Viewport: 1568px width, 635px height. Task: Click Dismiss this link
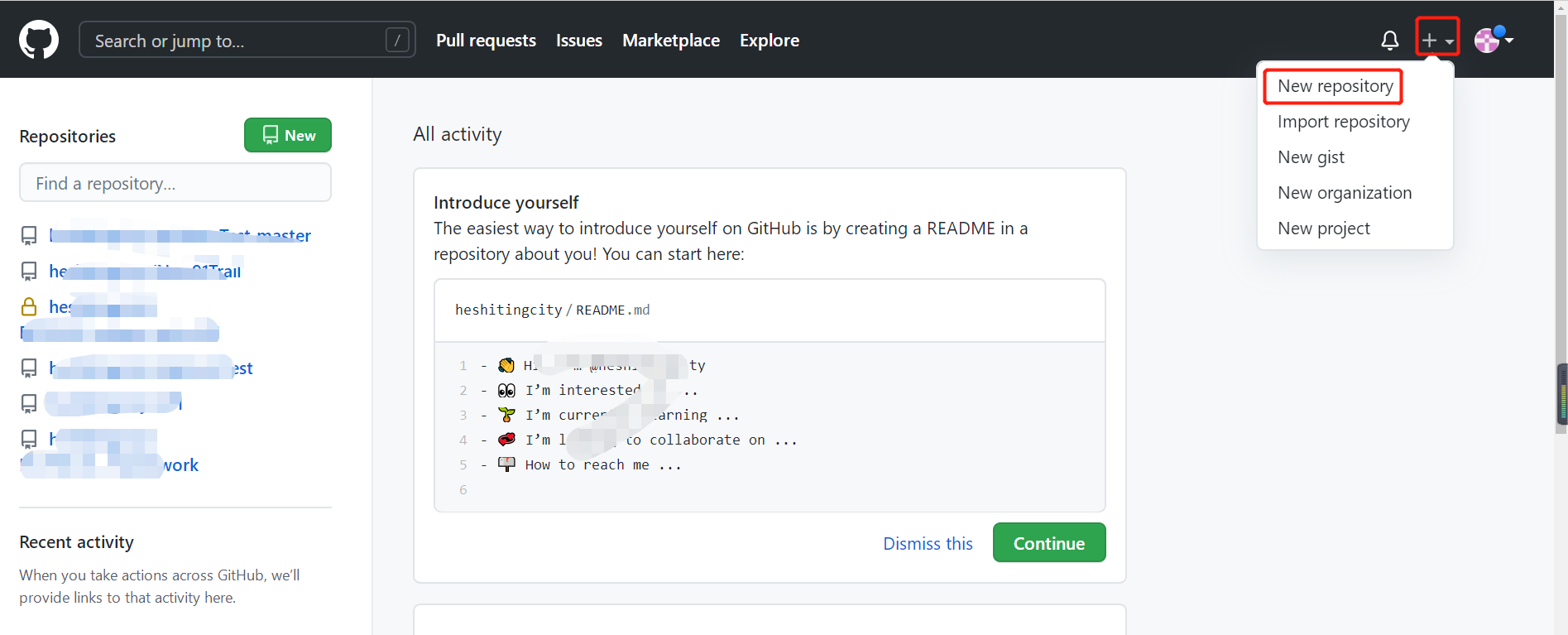point(928,544)
